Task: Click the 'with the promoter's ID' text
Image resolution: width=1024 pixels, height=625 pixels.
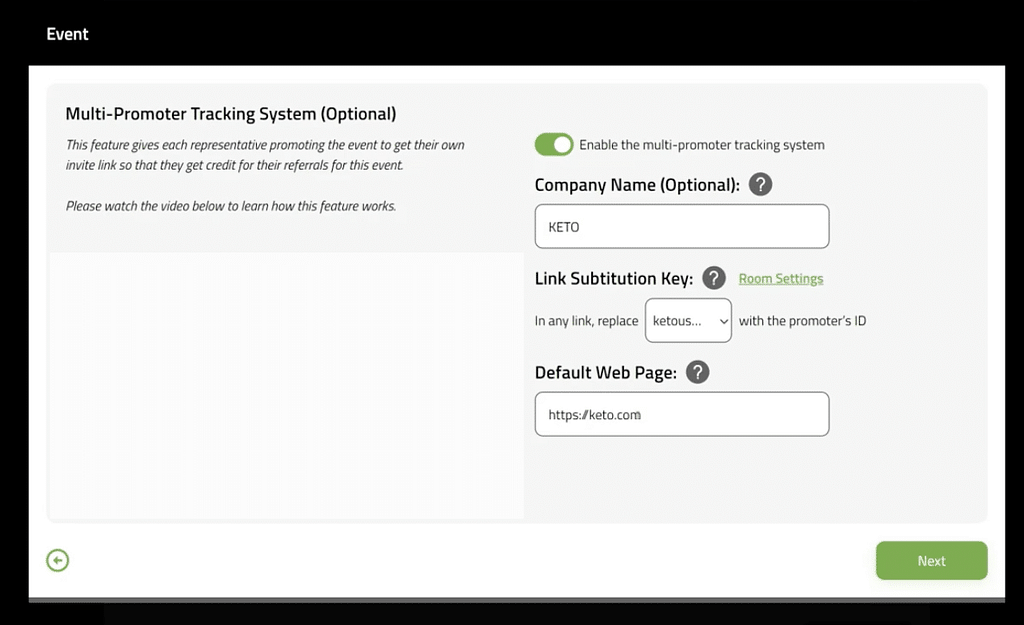Action: click(802, 321)
